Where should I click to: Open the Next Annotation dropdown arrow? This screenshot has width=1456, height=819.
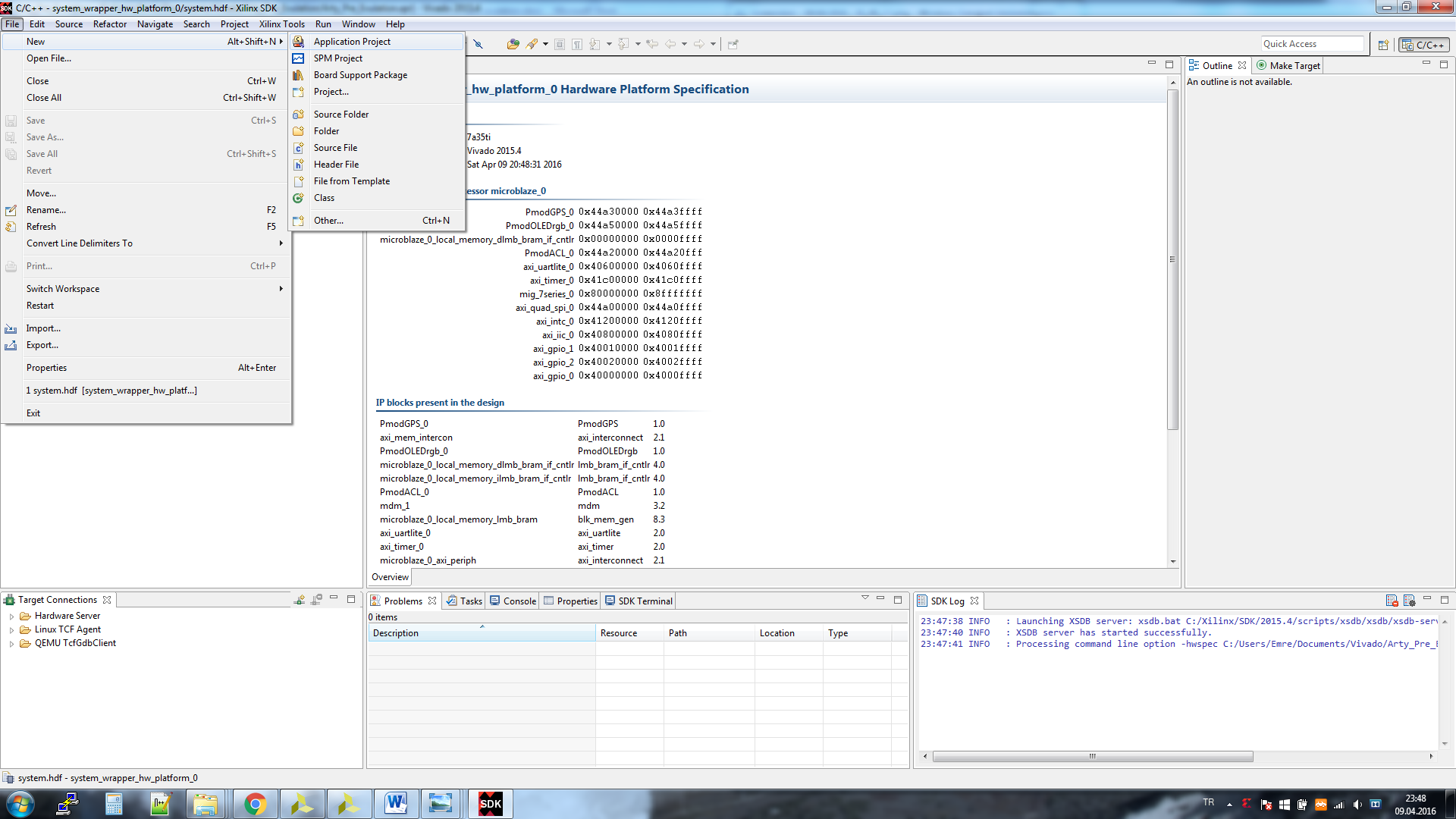609,44
